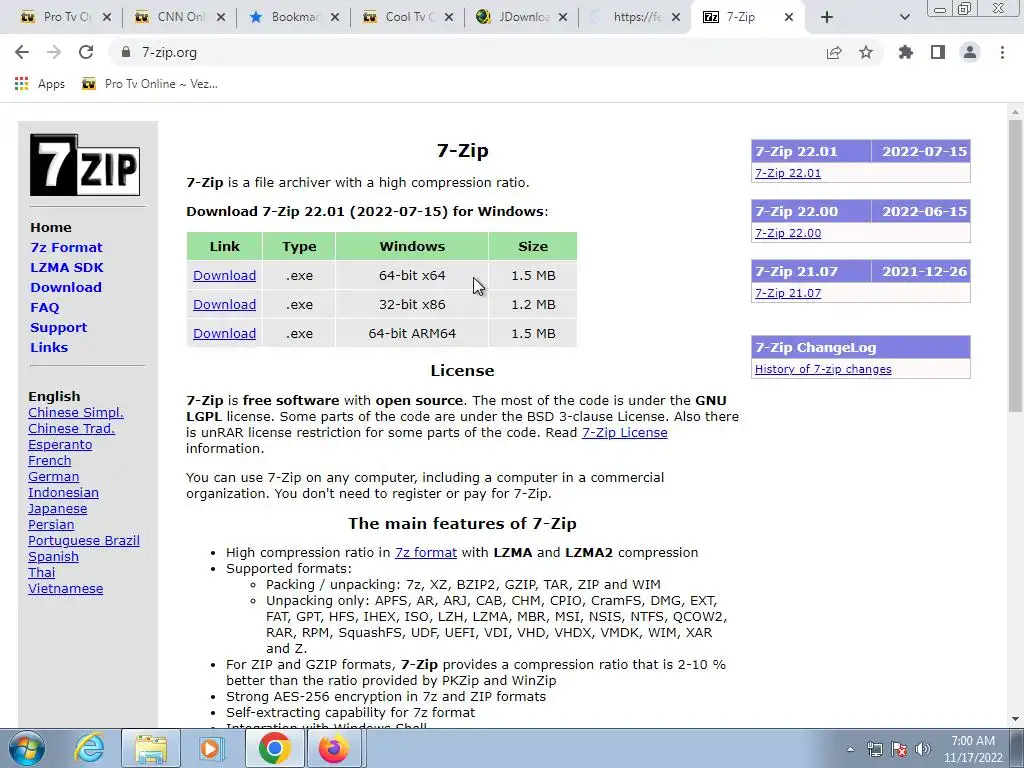Viewport: 1024px width, 768px height.
Task: Open the Extensions puzzle icon
Action: coord(906,52)
